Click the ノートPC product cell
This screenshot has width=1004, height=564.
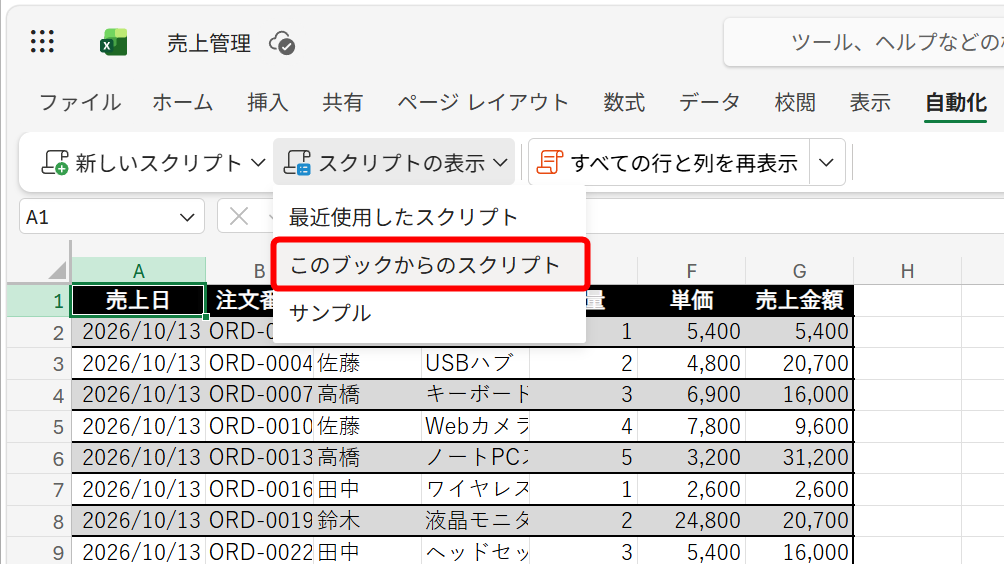(x=475, y=458)
